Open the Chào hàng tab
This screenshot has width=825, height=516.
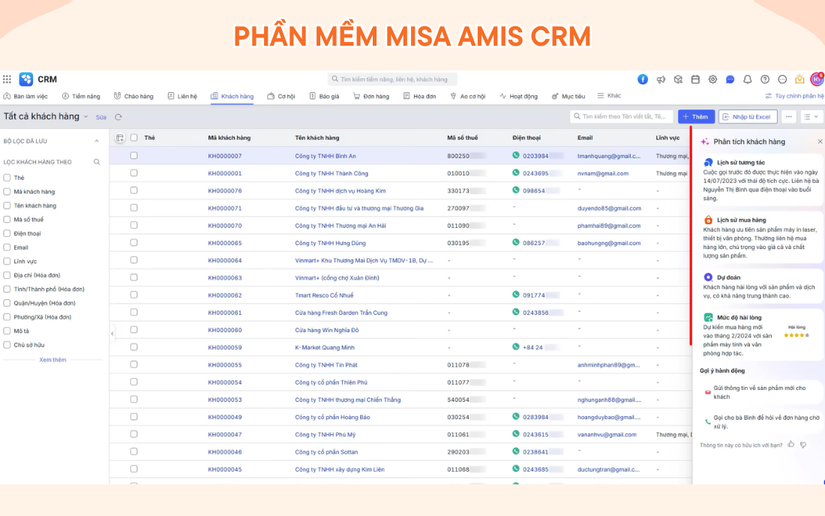coord(134,96)
